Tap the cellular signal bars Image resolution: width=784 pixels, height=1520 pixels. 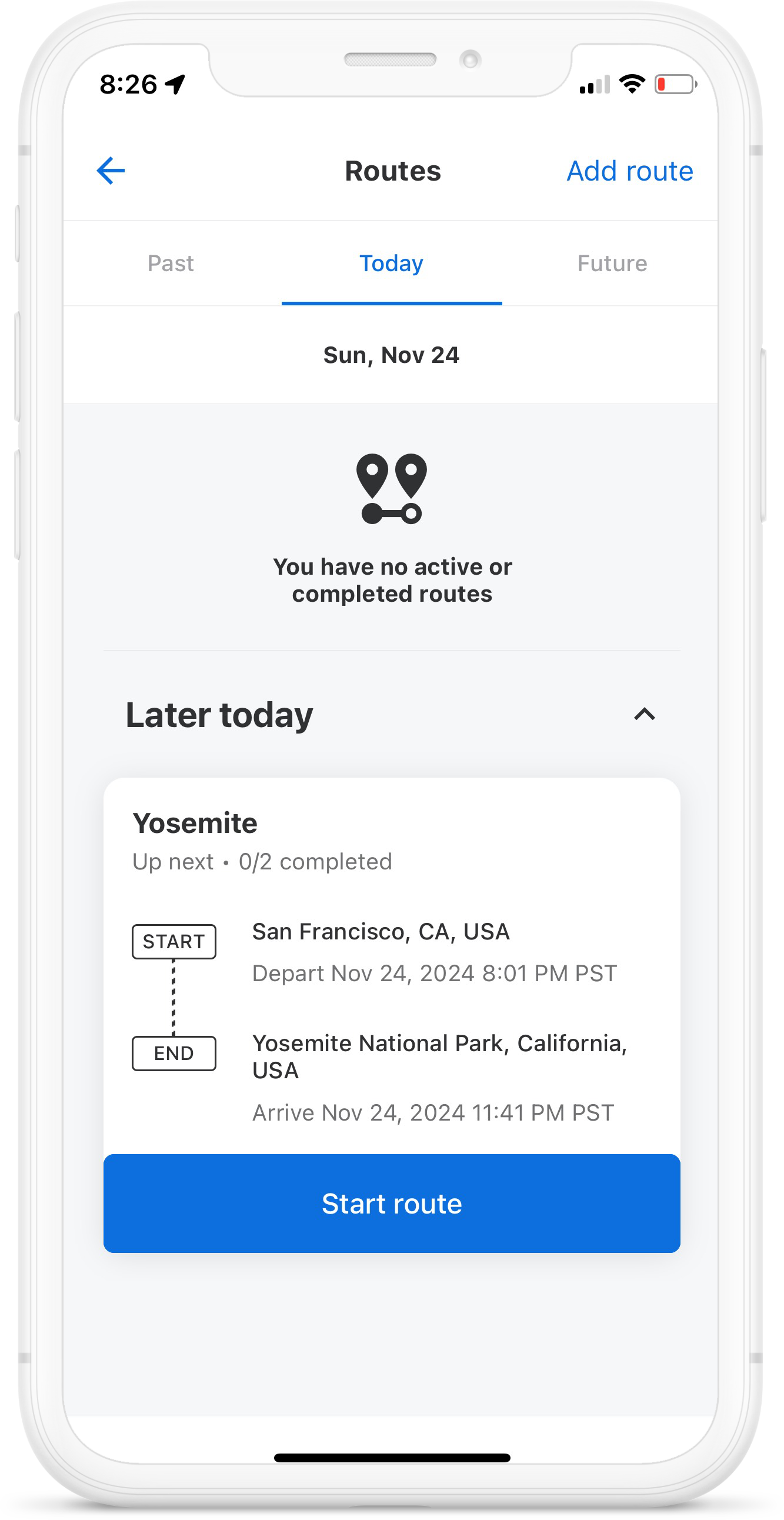pyautogui.click(x=595, y=85)
